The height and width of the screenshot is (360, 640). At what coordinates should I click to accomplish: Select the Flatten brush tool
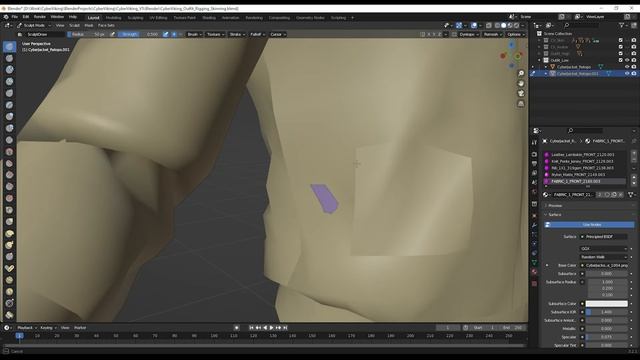[x=9, y=163]
